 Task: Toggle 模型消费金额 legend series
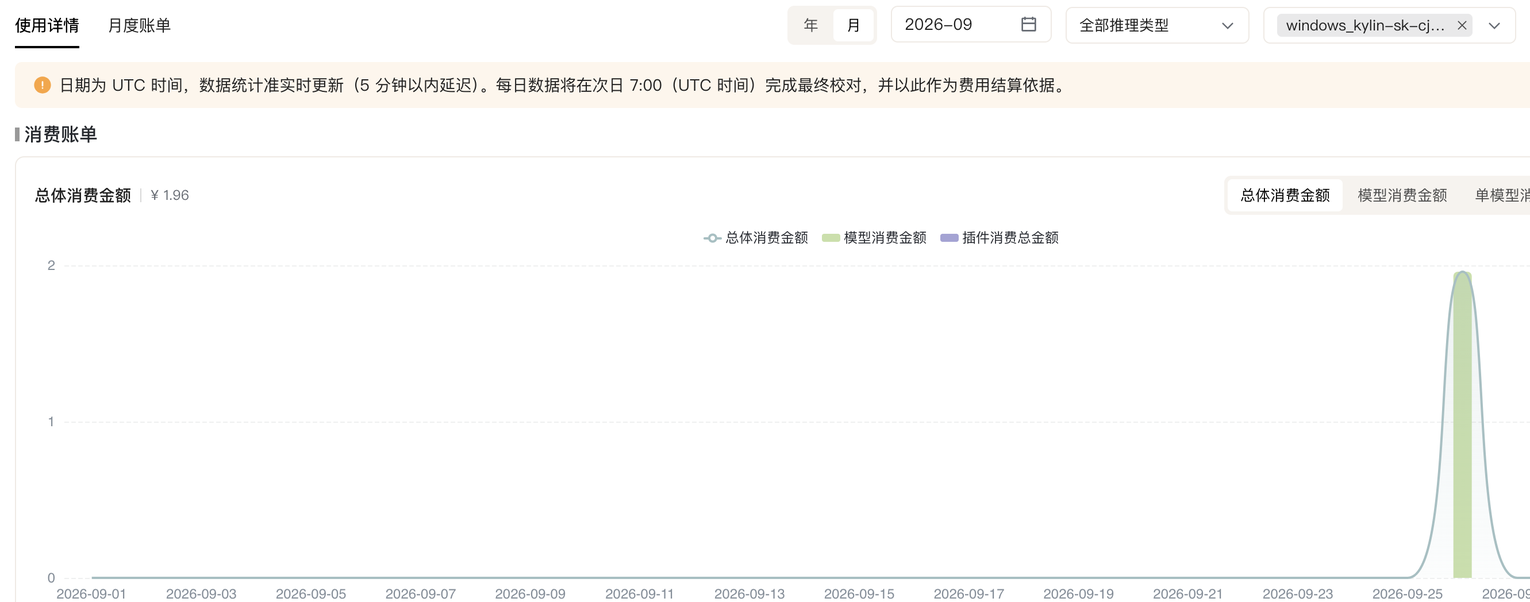(x=874, y=238)
